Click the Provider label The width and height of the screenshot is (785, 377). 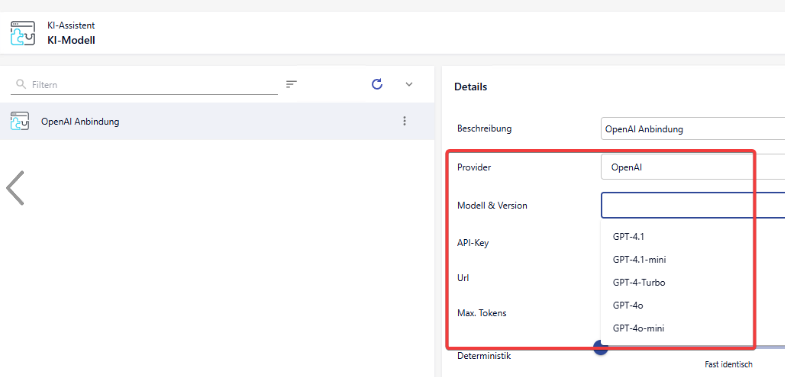click(x=474, y=167)
